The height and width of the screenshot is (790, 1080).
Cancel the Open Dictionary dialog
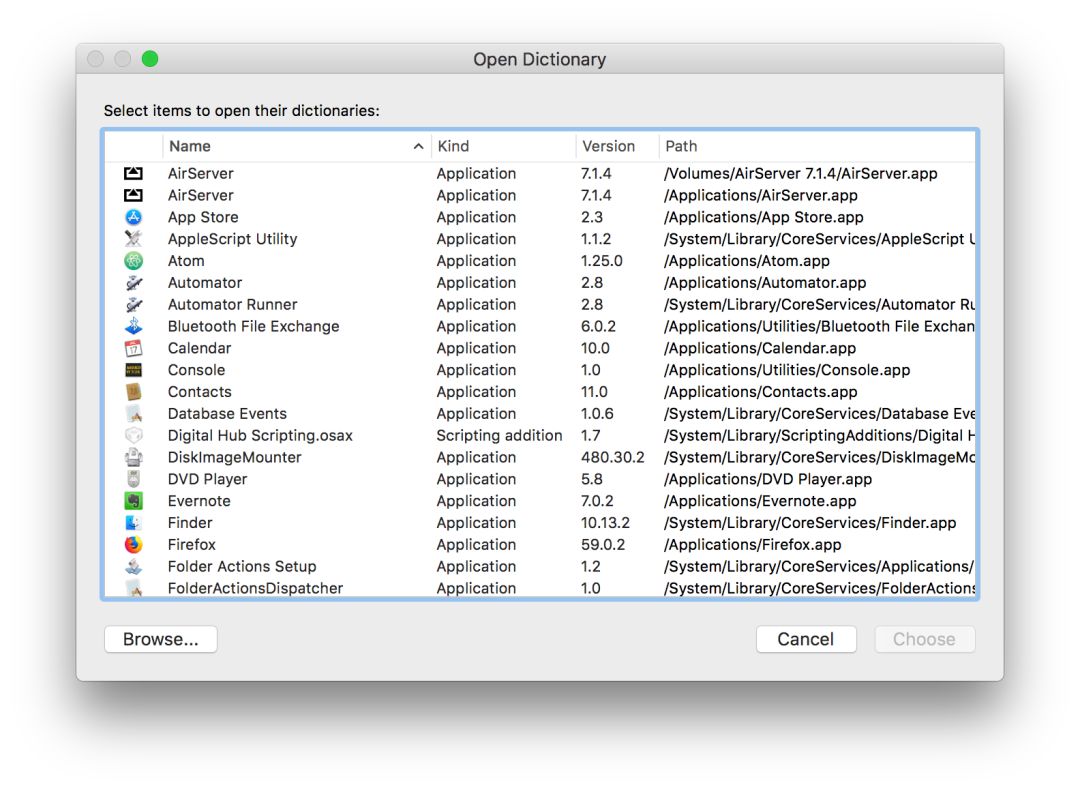(806, 639)
